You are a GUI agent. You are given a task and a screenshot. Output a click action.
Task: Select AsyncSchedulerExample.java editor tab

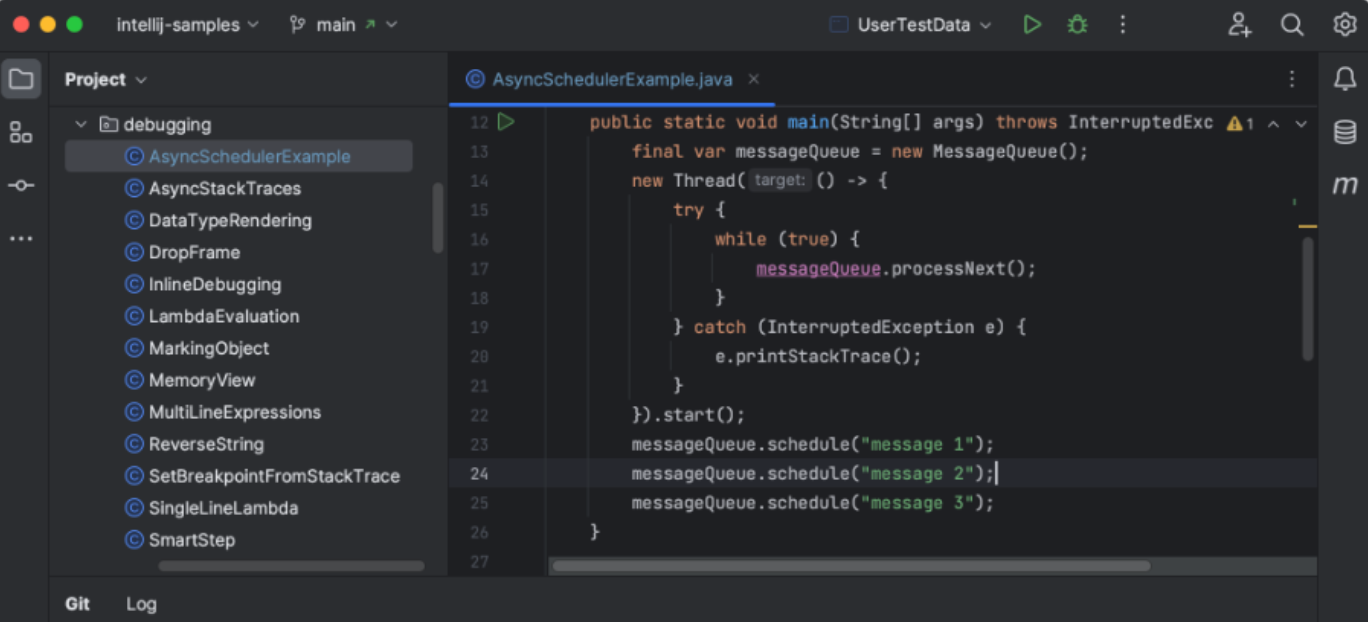pos(612,79)
